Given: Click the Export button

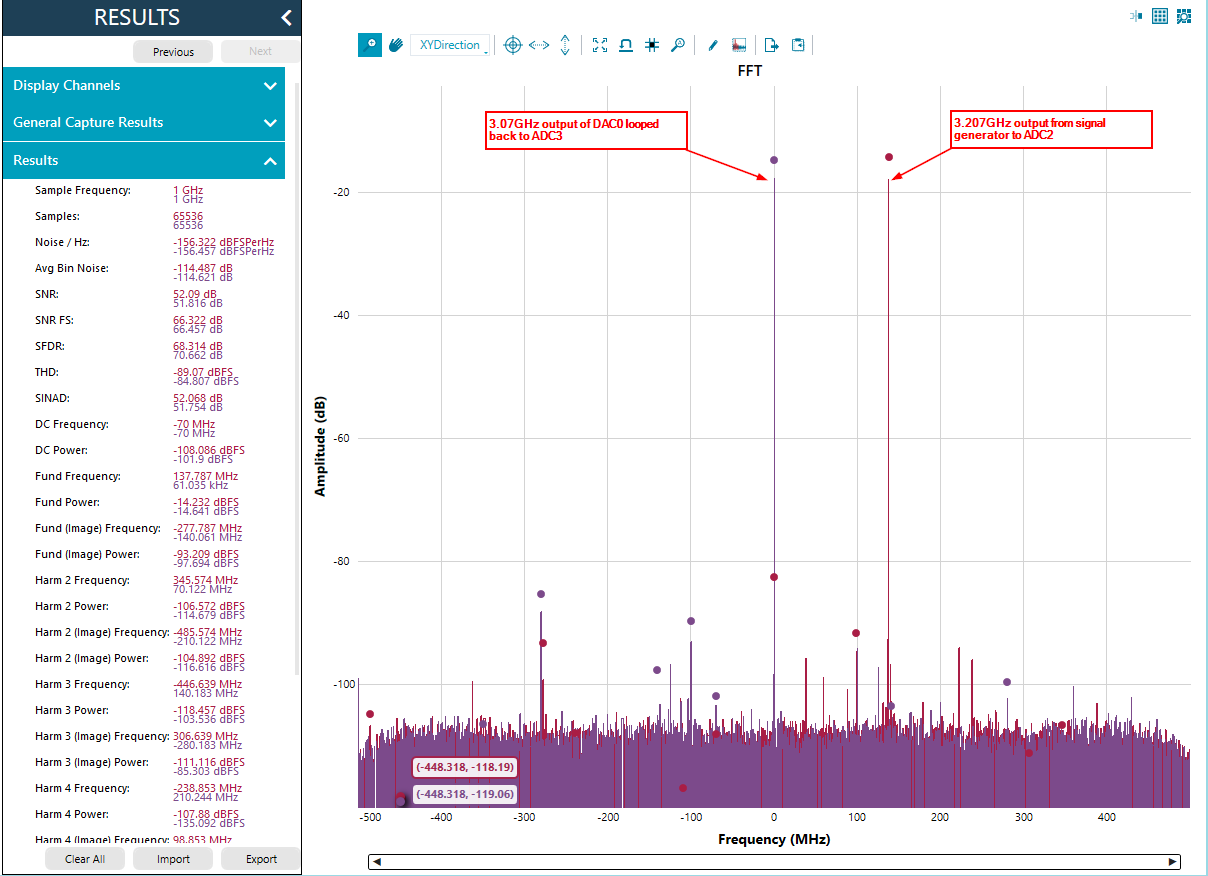Looking at the screenshot, I should pyautogui.click(x=261, y=859).
